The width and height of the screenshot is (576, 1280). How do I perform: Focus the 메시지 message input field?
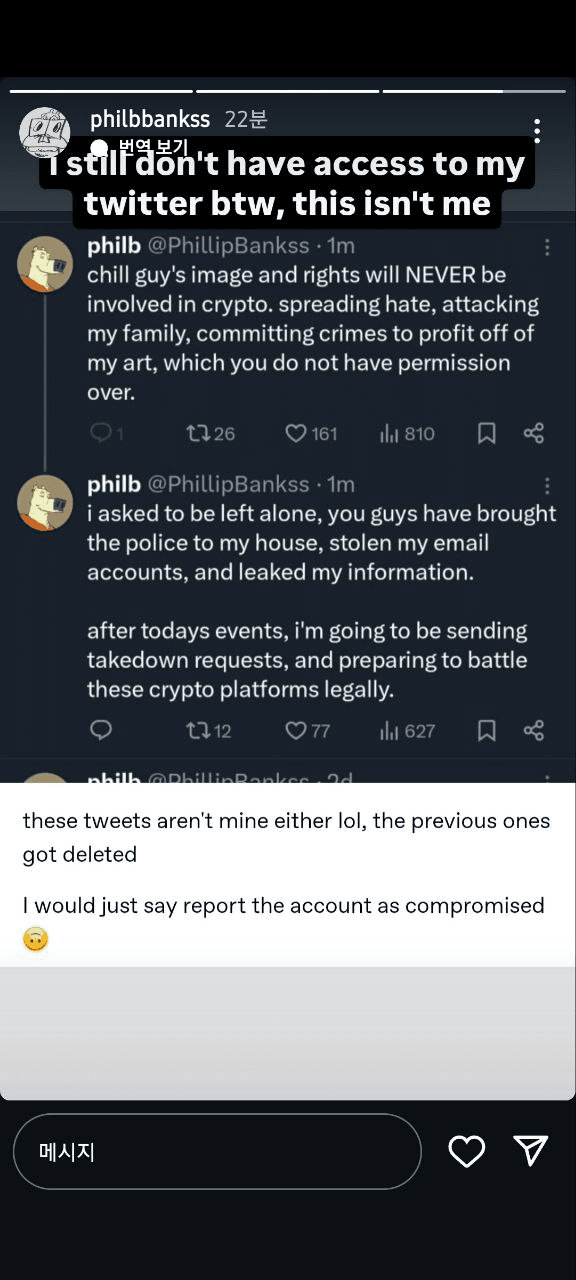click(217, 1151)
